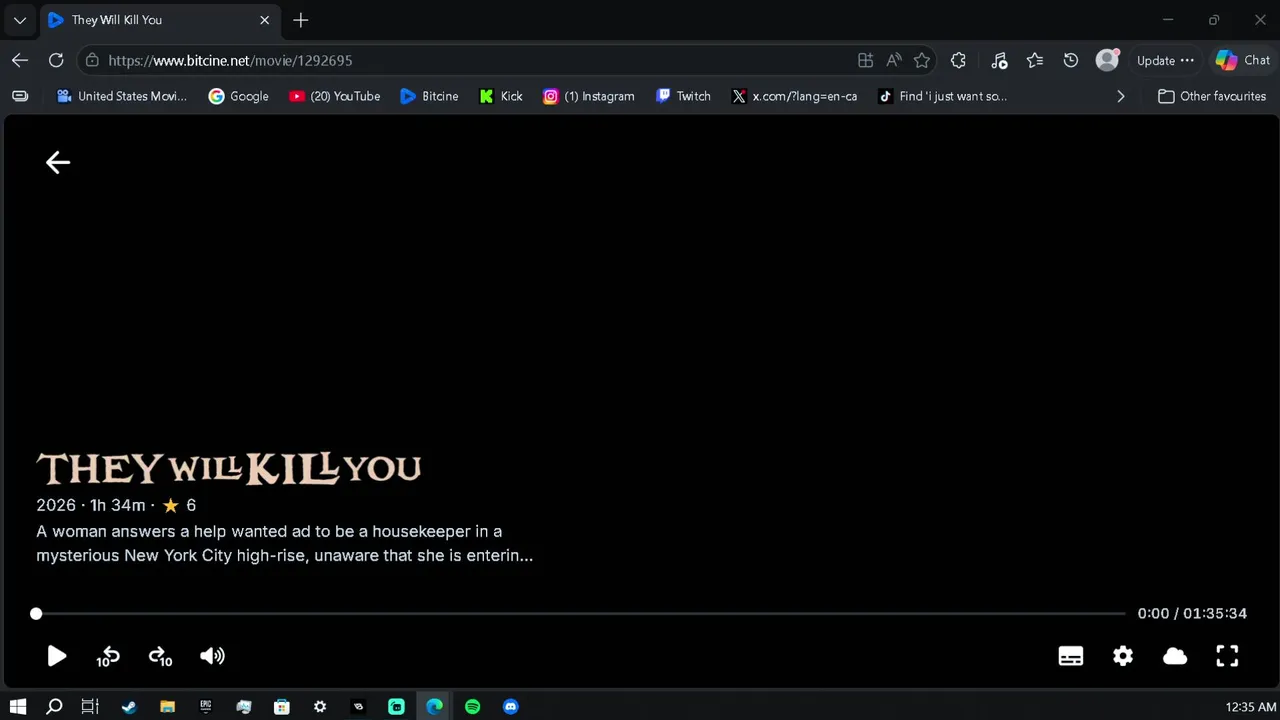Open Discord from taskbar

(x=511, y=706)
